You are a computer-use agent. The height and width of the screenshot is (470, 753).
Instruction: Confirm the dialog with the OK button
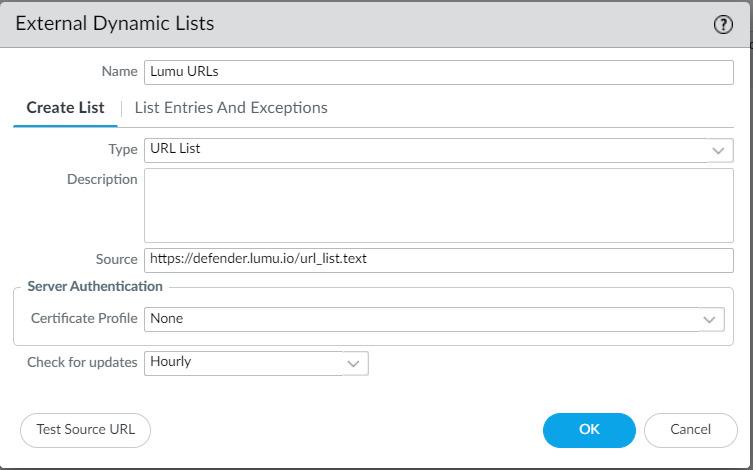(589, 429)
